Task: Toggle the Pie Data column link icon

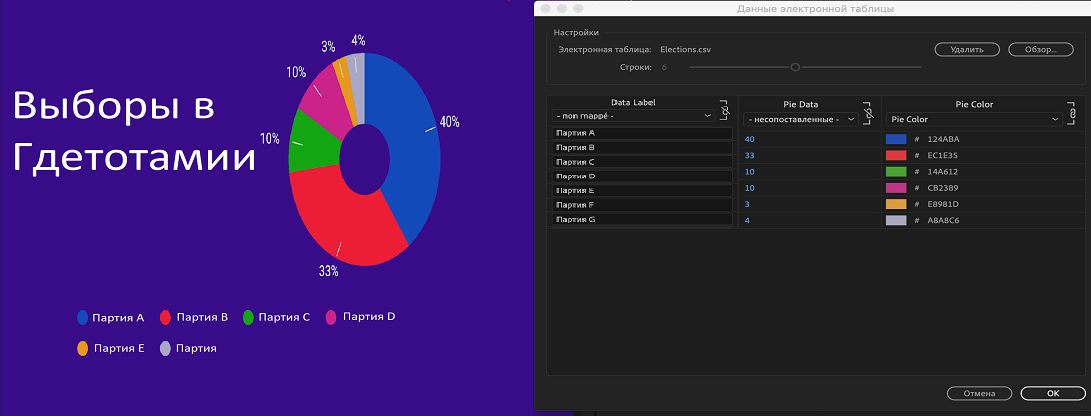Action: pos(868,111)
